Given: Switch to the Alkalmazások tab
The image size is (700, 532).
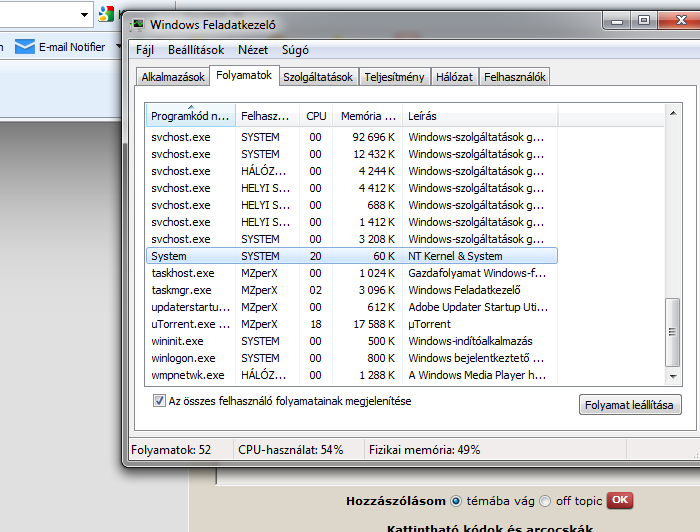Looking at the screenshot, I should point(173,77).
